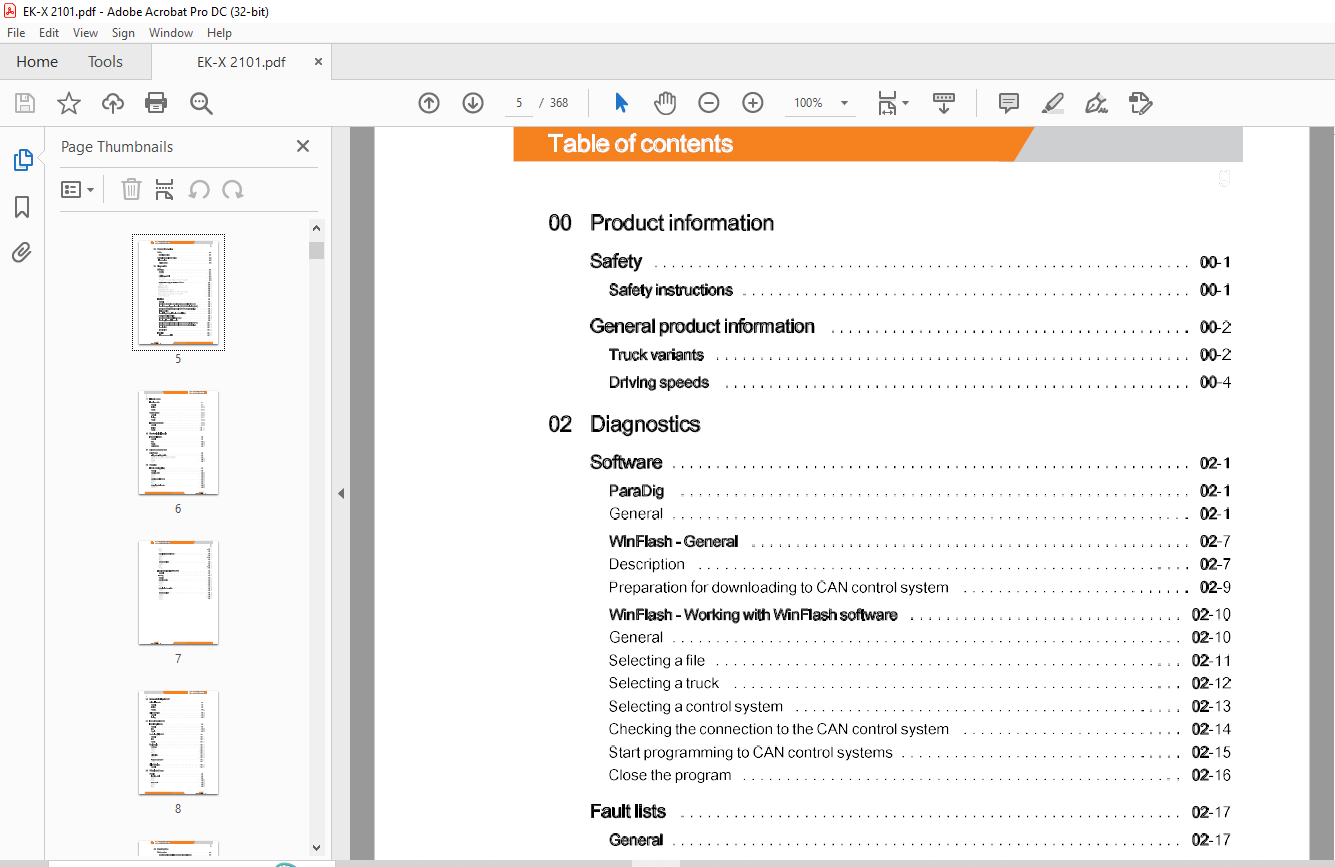This screenshot has height=867, width=1335.
Task: Open the Help menu
Action: click(219, 33)
